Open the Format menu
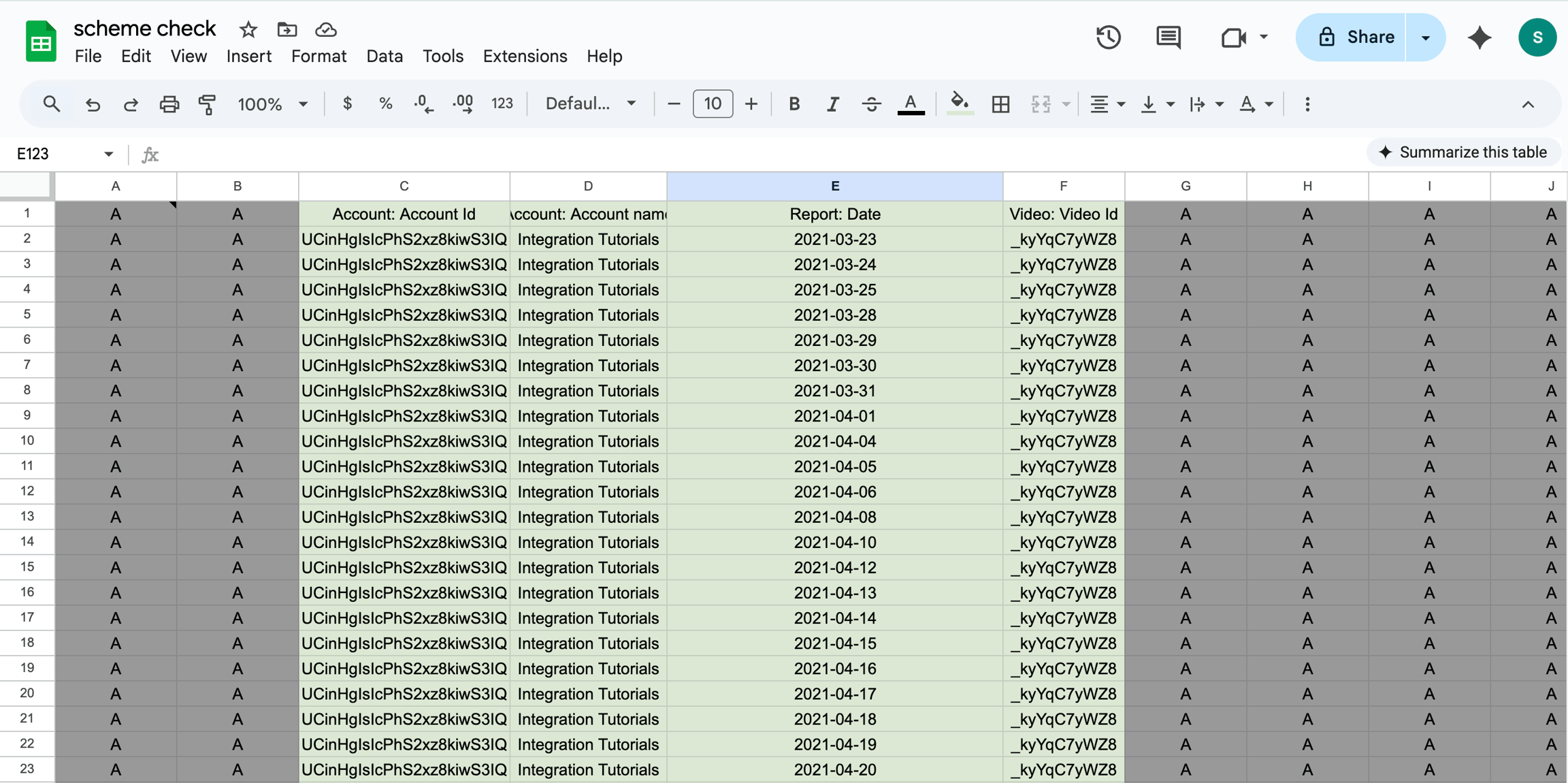The image size is (1568, 783). (318, 57)
